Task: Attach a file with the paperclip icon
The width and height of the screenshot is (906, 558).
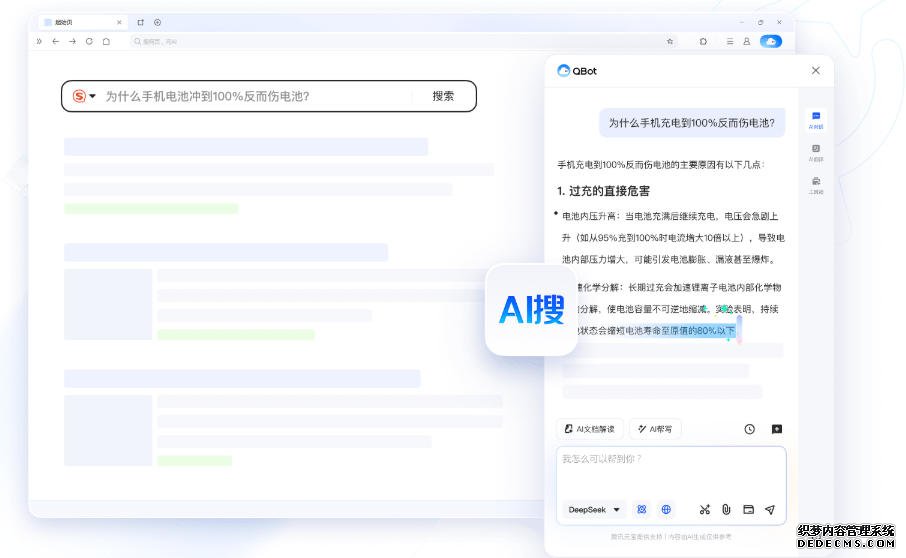Action: pyautogui.click(x=726, y=509)
